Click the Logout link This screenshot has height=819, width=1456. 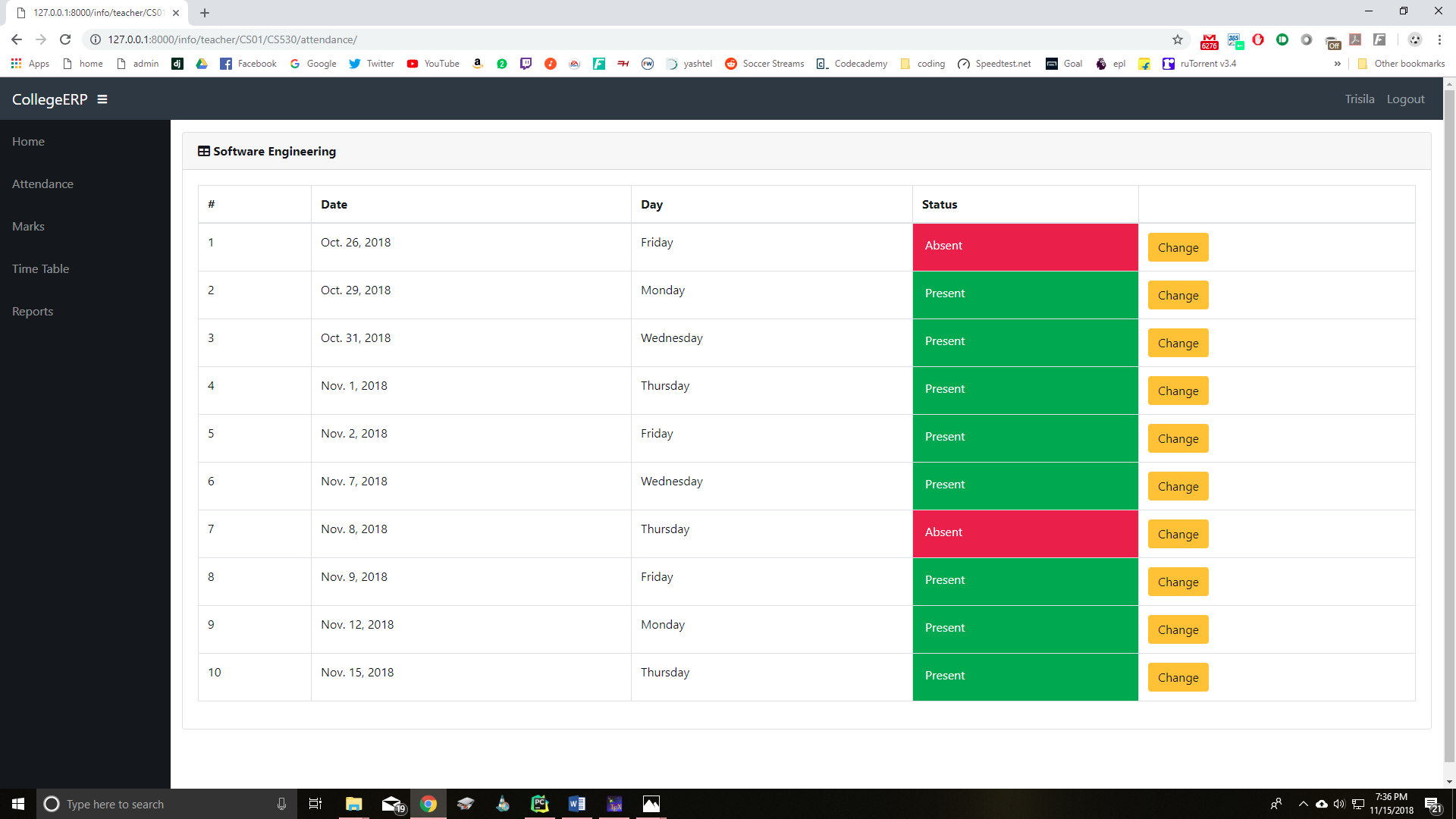pos(1405,99)
